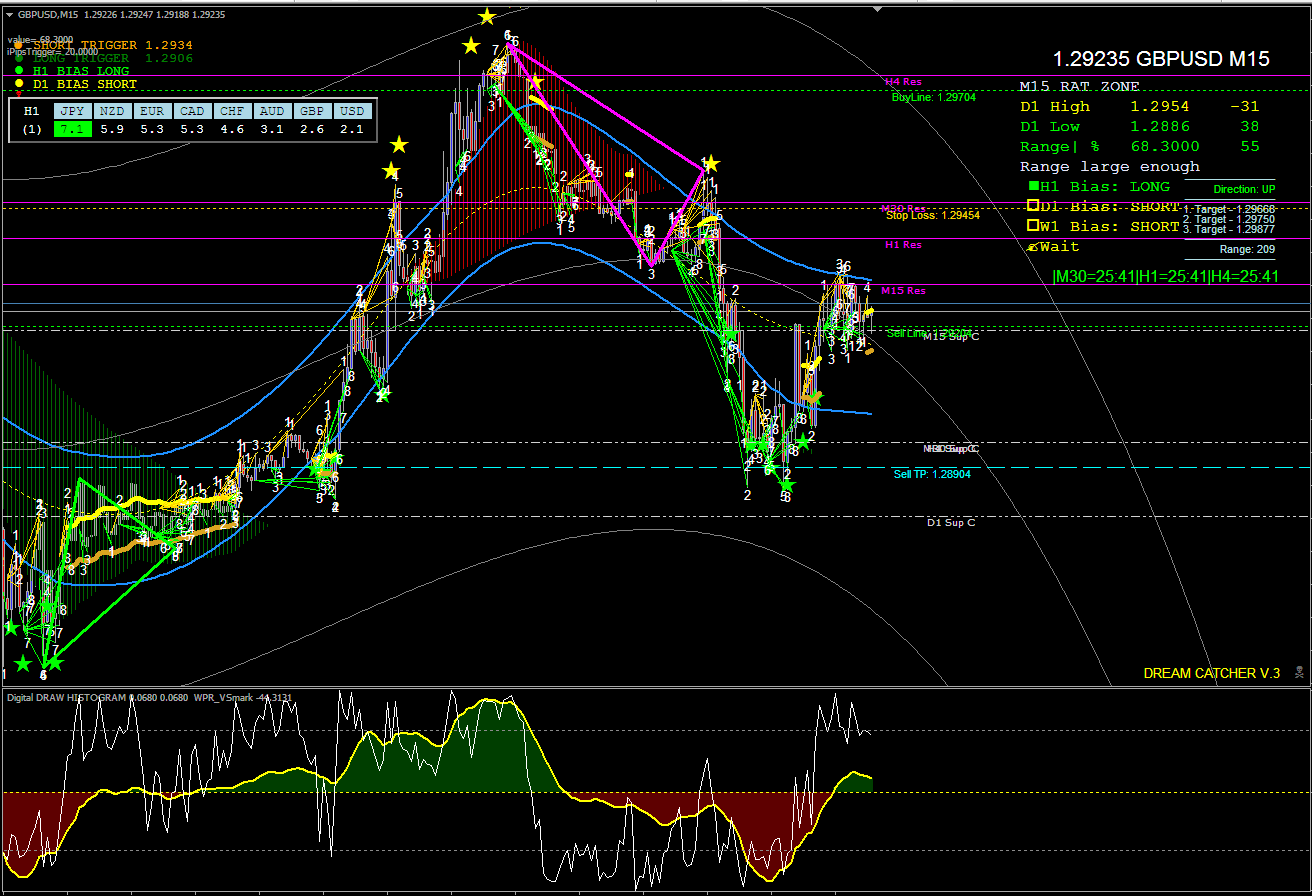Toggle the yellow D1 Bias Short box

(1033, 206)
